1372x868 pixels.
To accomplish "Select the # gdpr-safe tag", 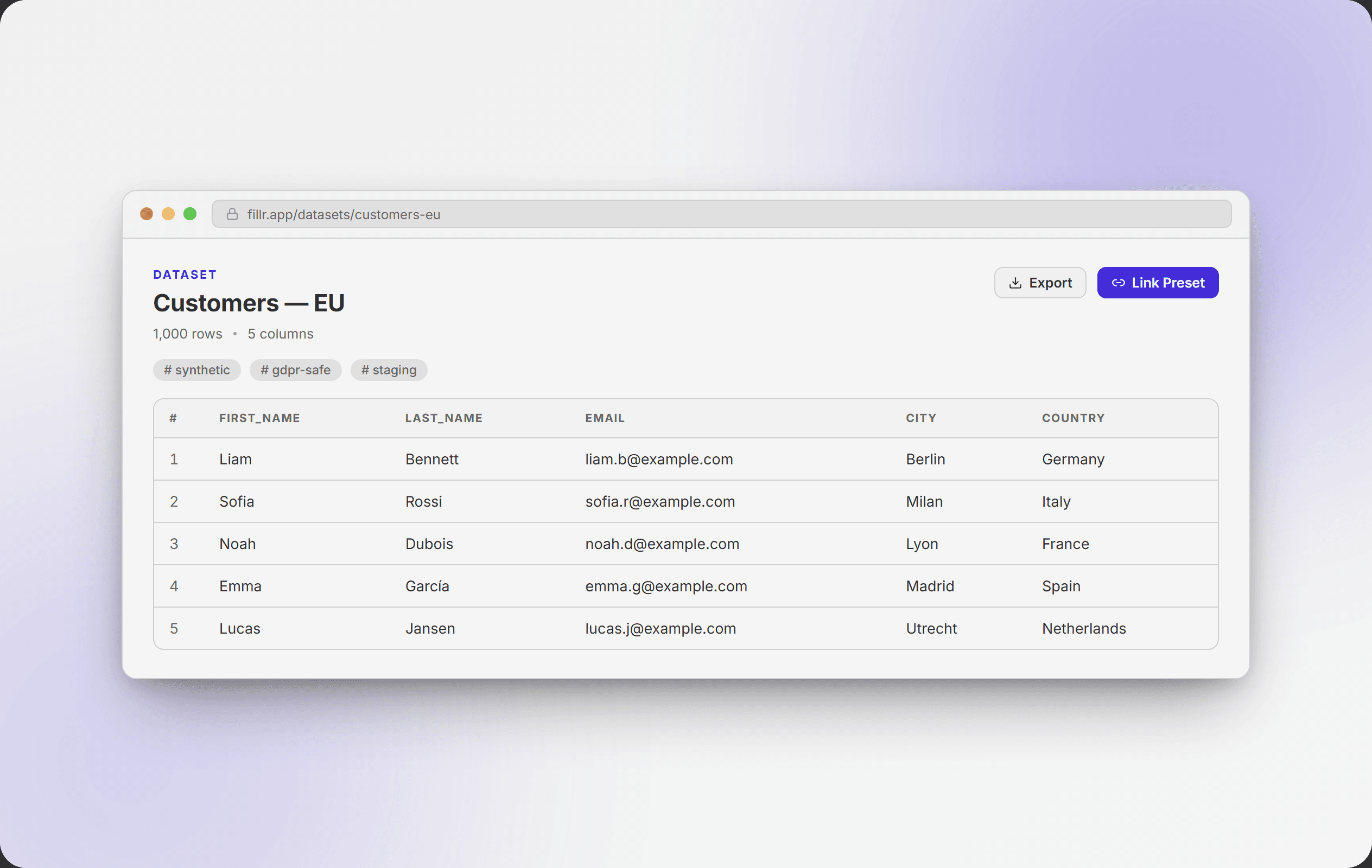I will (x=295, y=370).
